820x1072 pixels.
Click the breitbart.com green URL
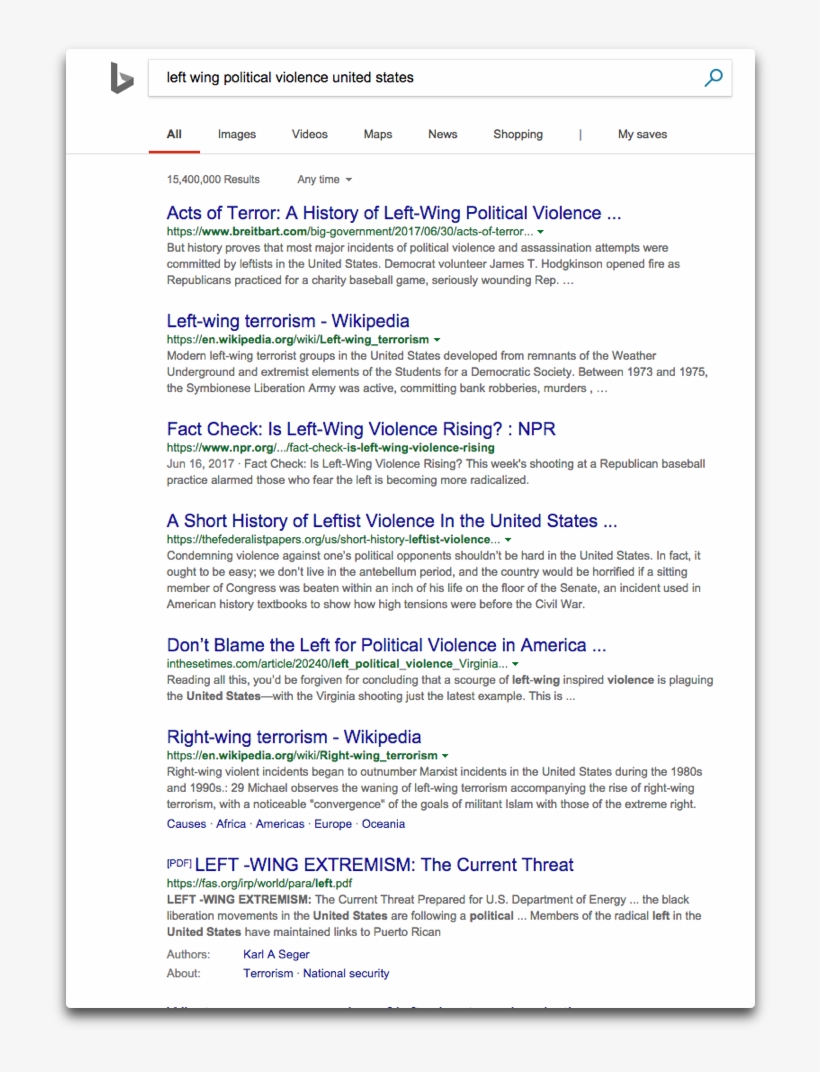(x=349, y=232)
